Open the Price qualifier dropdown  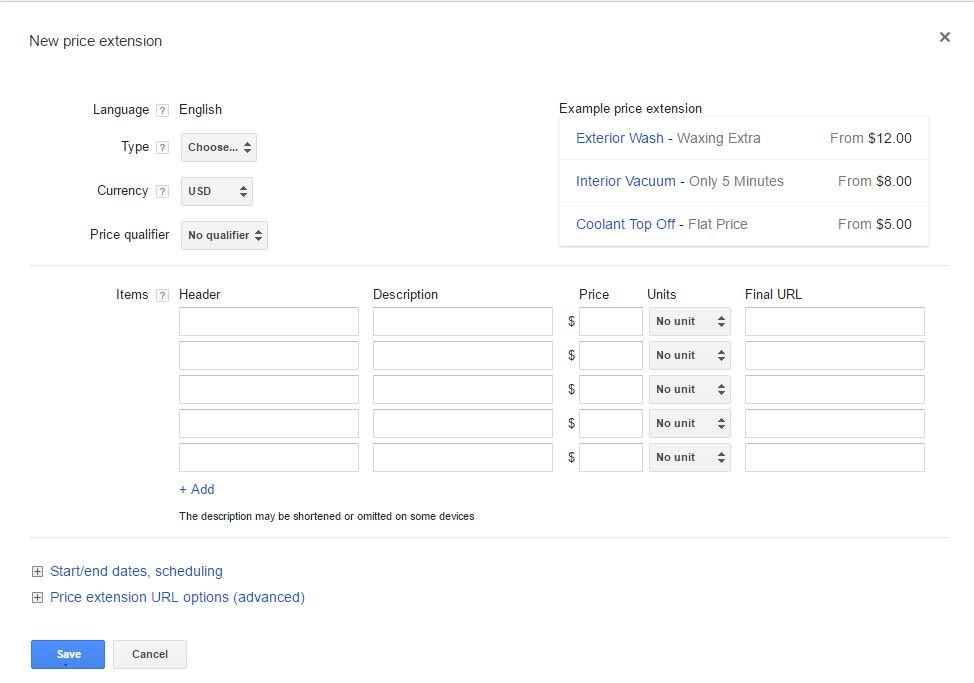click(x=224, y=236)
